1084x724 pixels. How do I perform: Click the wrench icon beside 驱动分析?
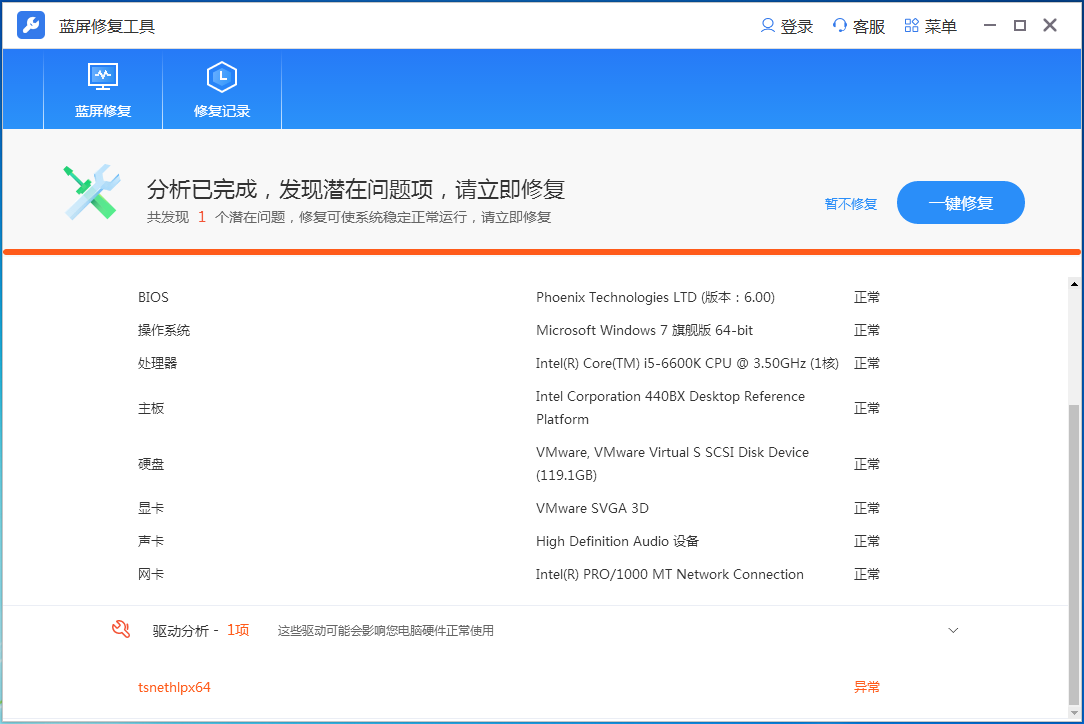(121, 630)
